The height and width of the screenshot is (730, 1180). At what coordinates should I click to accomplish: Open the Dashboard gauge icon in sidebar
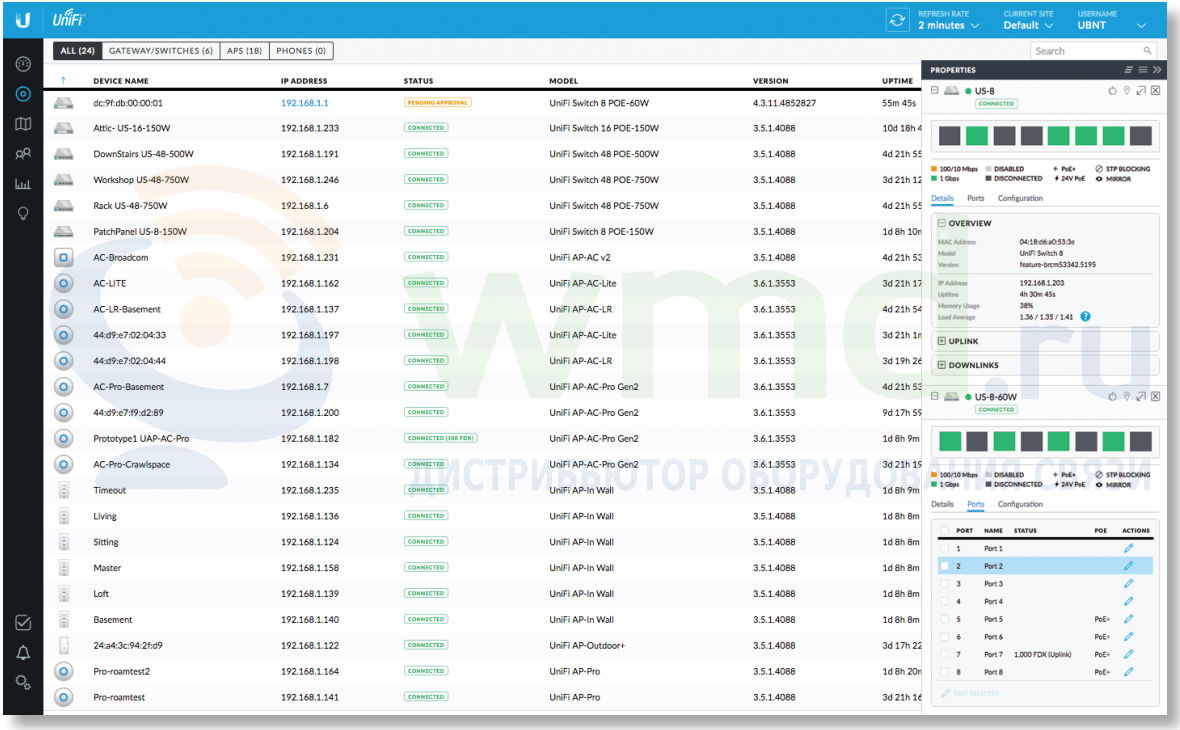[23, 64]
